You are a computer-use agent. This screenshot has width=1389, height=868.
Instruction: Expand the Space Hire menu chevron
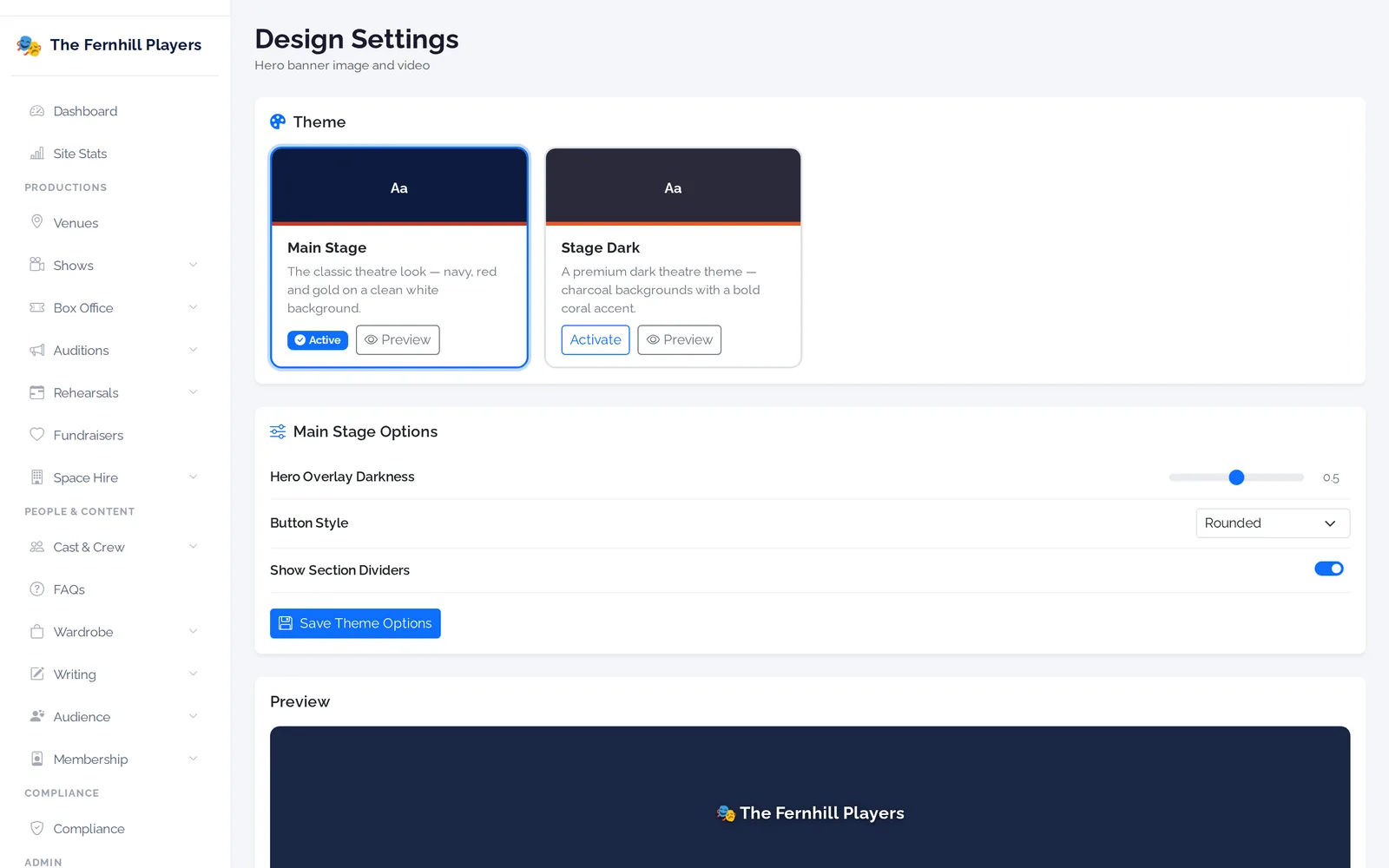[194, 477]
